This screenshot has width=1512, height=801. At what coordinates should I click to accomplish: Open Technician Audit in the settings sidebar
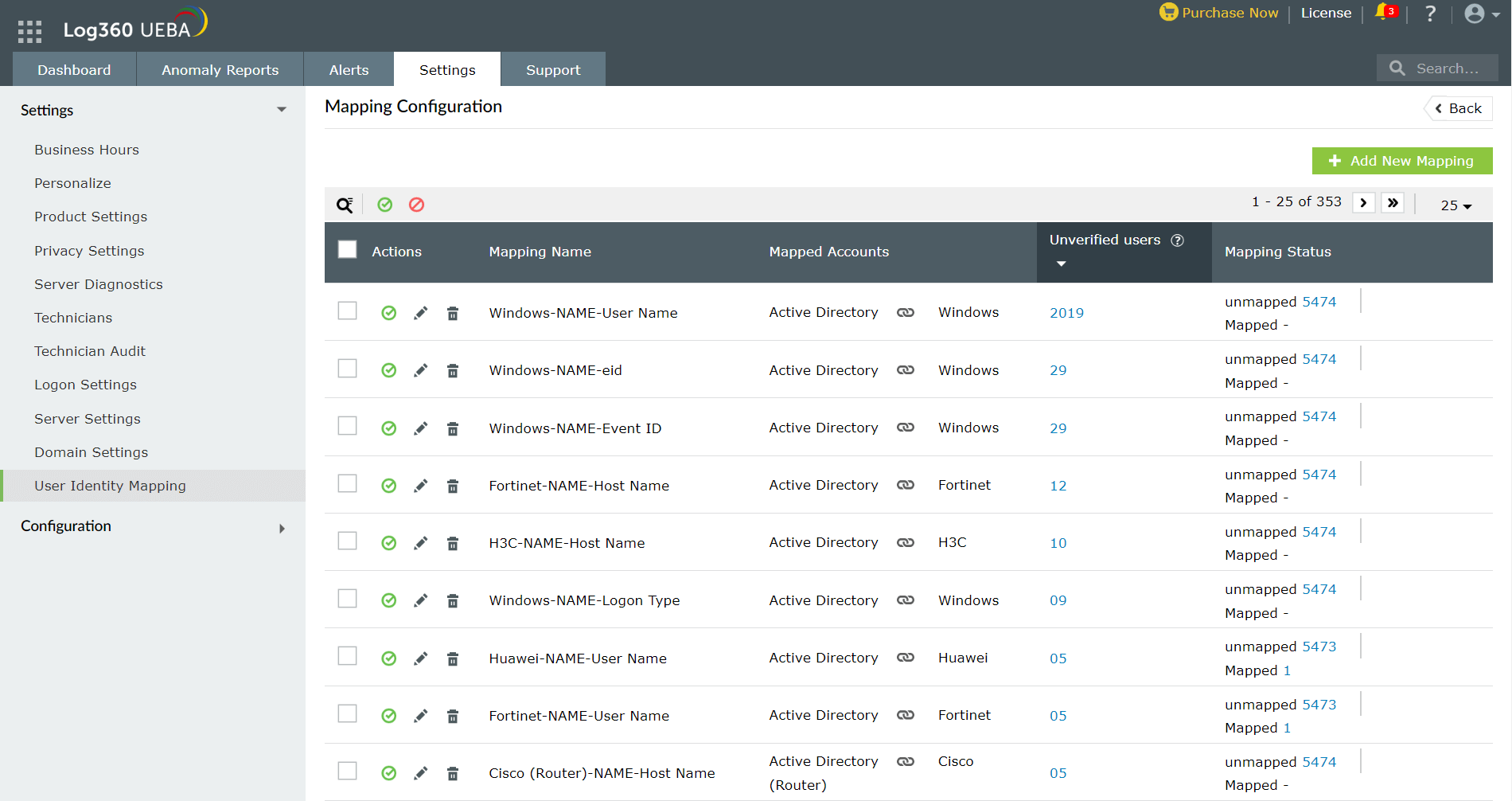(x=90, y=351)
